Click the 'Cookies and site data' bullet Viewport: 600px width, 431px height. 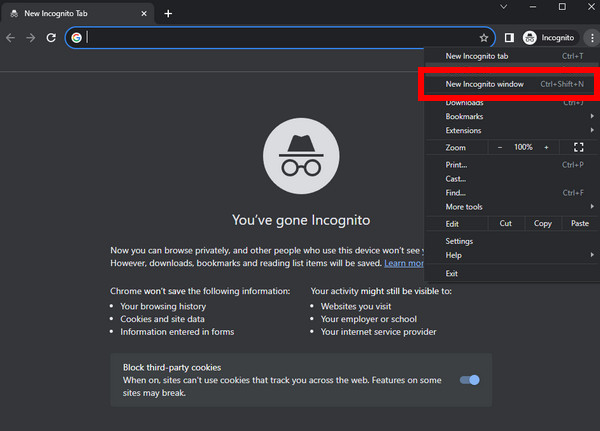tap(162, 319)
